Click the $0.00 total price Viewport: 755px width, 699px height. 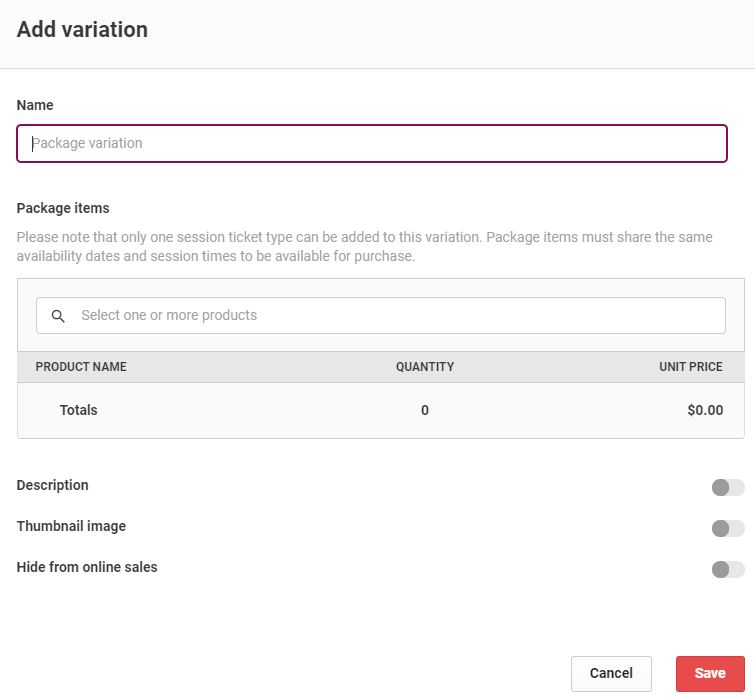coord(705,410)
